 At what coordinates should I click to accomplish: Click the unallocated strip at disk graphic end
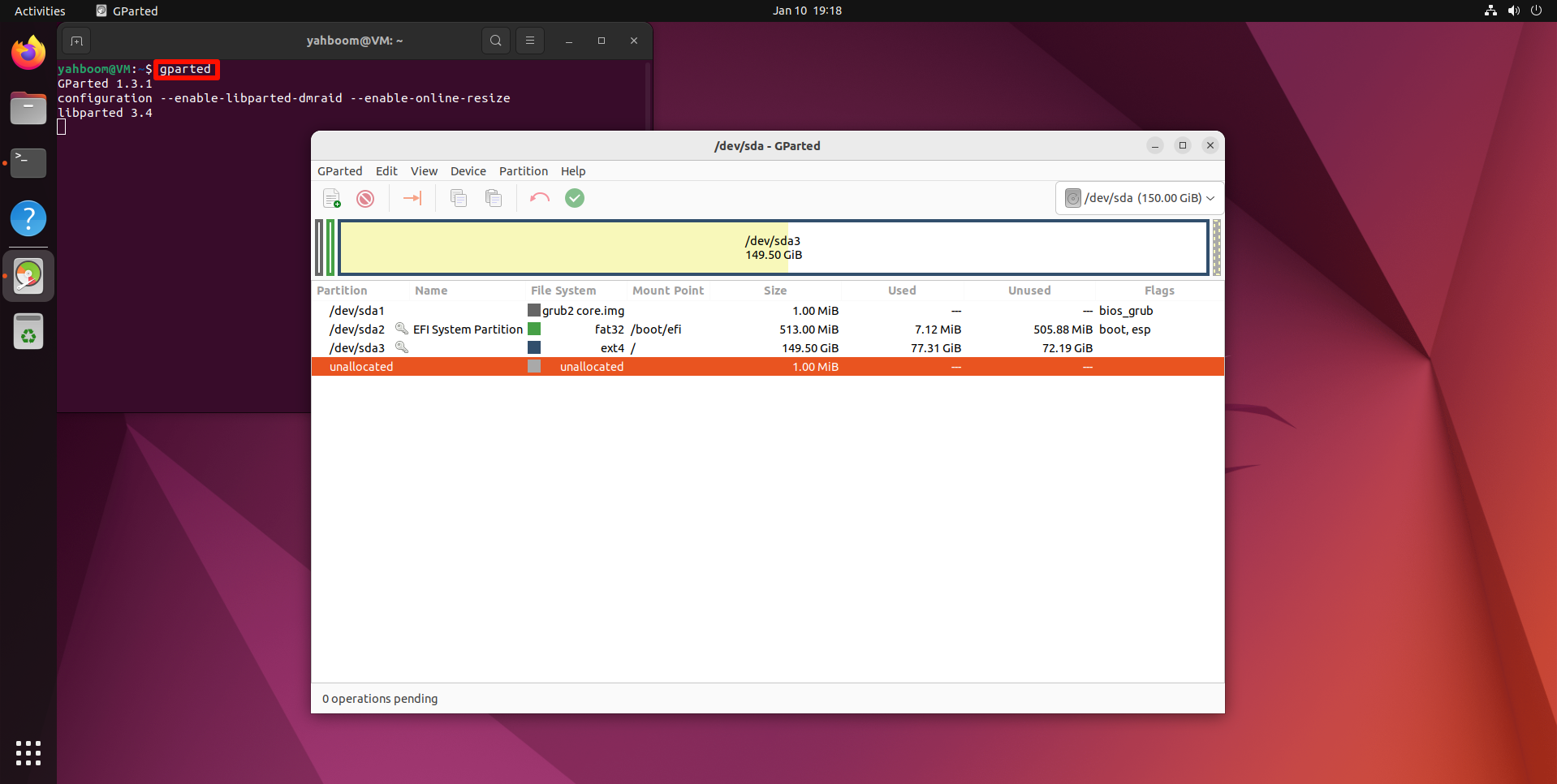[x=1217, y=248]
